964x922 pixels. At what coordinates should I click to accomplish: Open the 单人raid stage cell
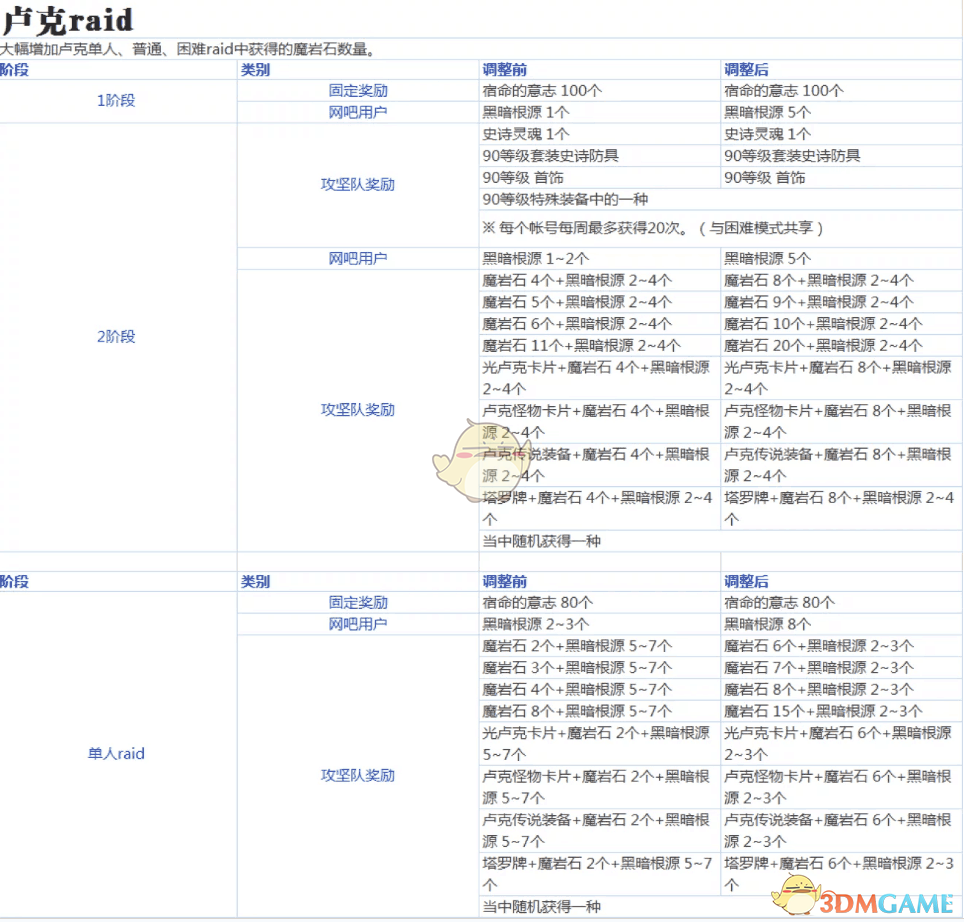(x=116, y=754)
